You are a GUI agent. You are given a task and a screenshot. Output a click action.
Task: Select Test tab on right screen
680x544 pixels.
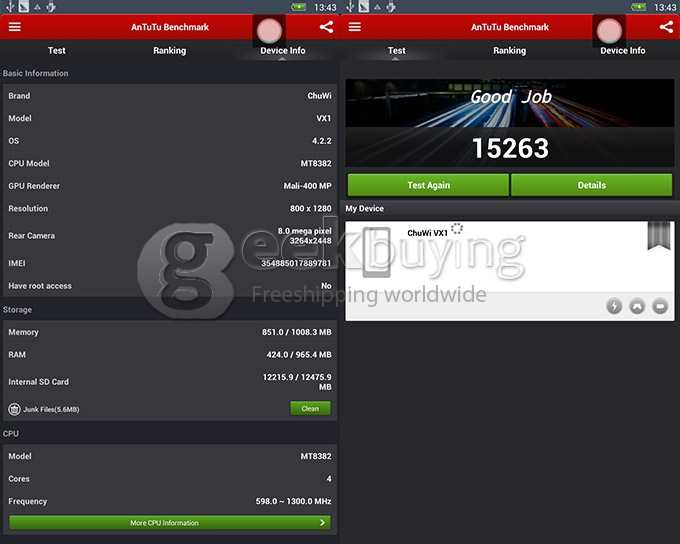point(396,51)
